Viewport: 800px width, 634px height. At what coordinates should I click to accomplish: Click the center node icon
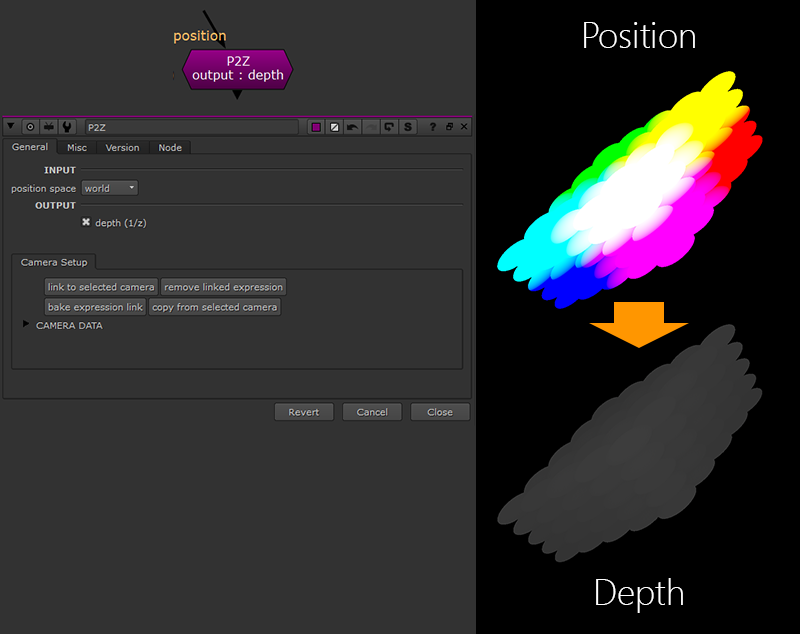(30, 127)
